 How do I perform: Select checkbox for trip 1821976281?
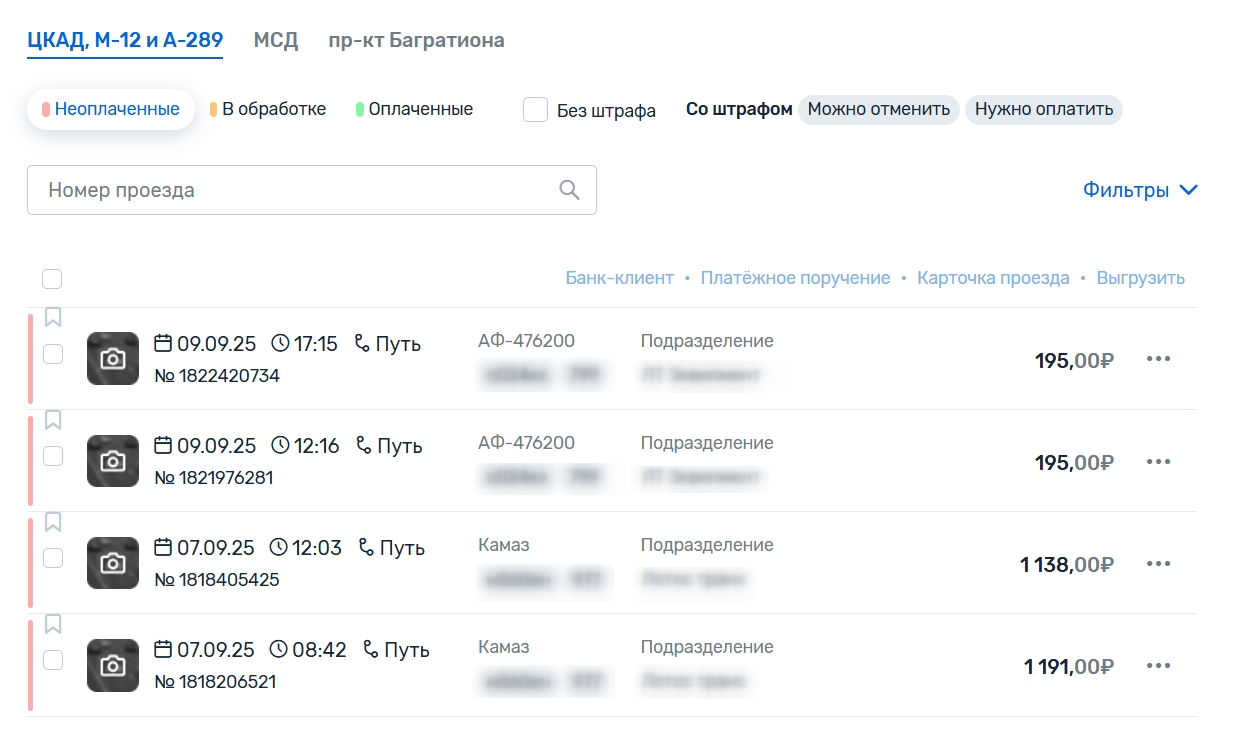pyautogui.click(x=53, y=456)
